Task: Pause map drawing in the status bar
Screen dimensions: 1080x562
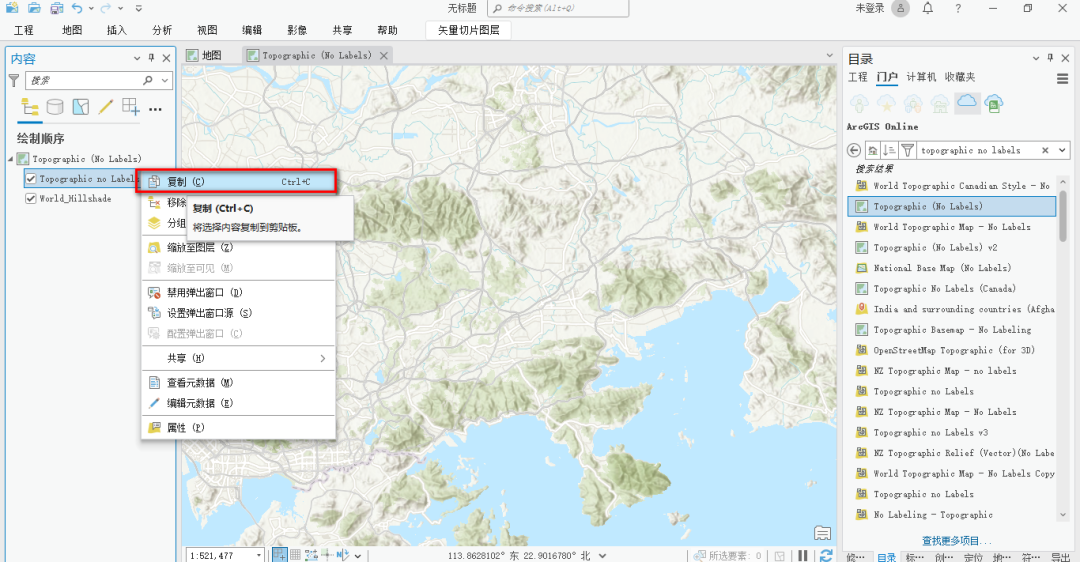Action: click(803, 555)
